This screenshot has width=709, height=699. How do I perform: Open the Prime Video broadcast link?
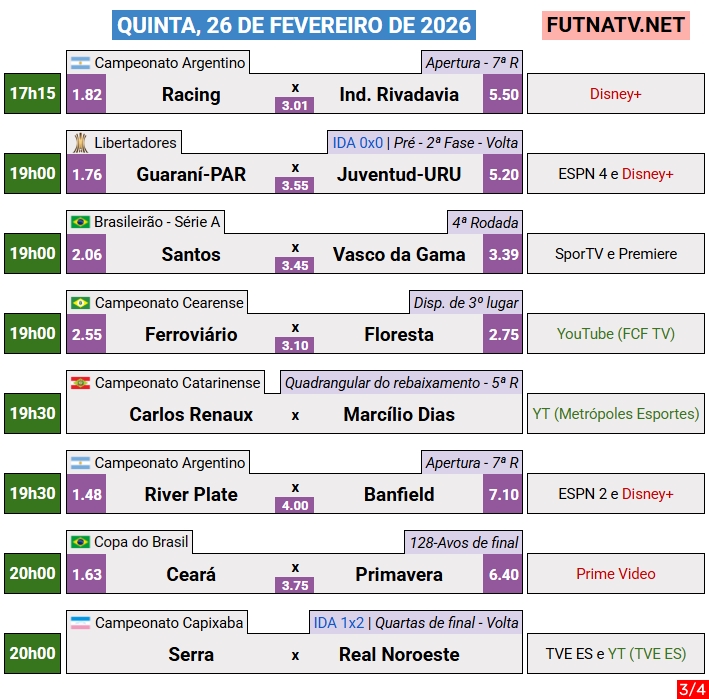coord(615,574)
